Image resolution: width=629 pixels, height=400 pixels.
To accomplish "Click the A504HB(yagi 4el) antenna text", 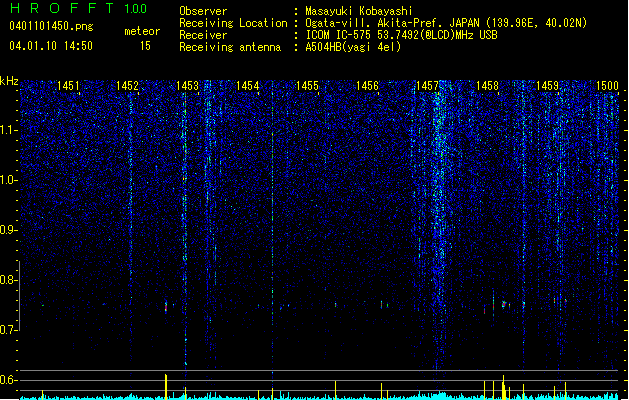I will click(x=353, y=47).
